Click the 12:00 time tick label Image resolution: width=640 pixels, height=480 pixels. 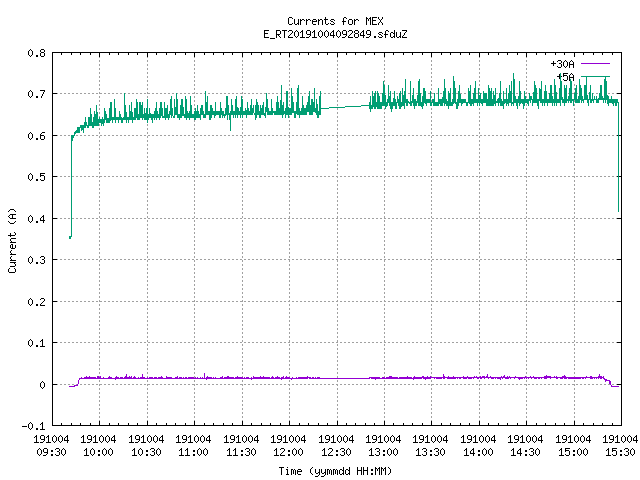[289, 452]
